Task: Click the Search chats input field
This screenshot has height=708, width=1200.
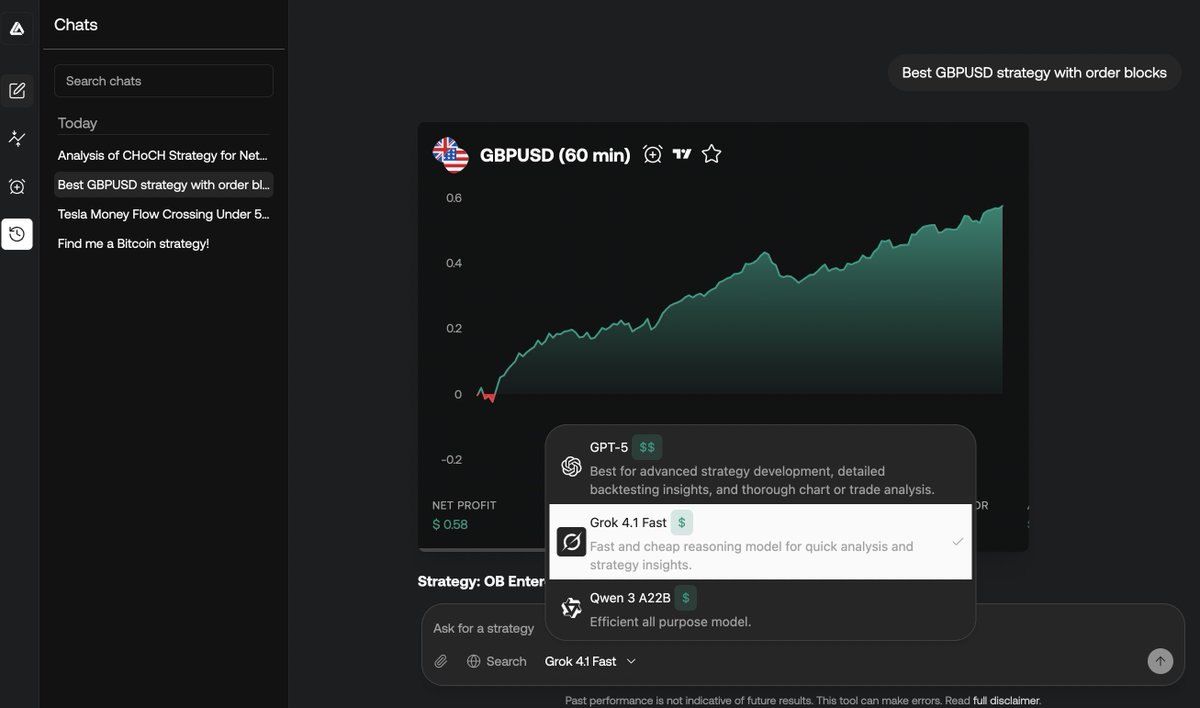Action: [163, 81]
